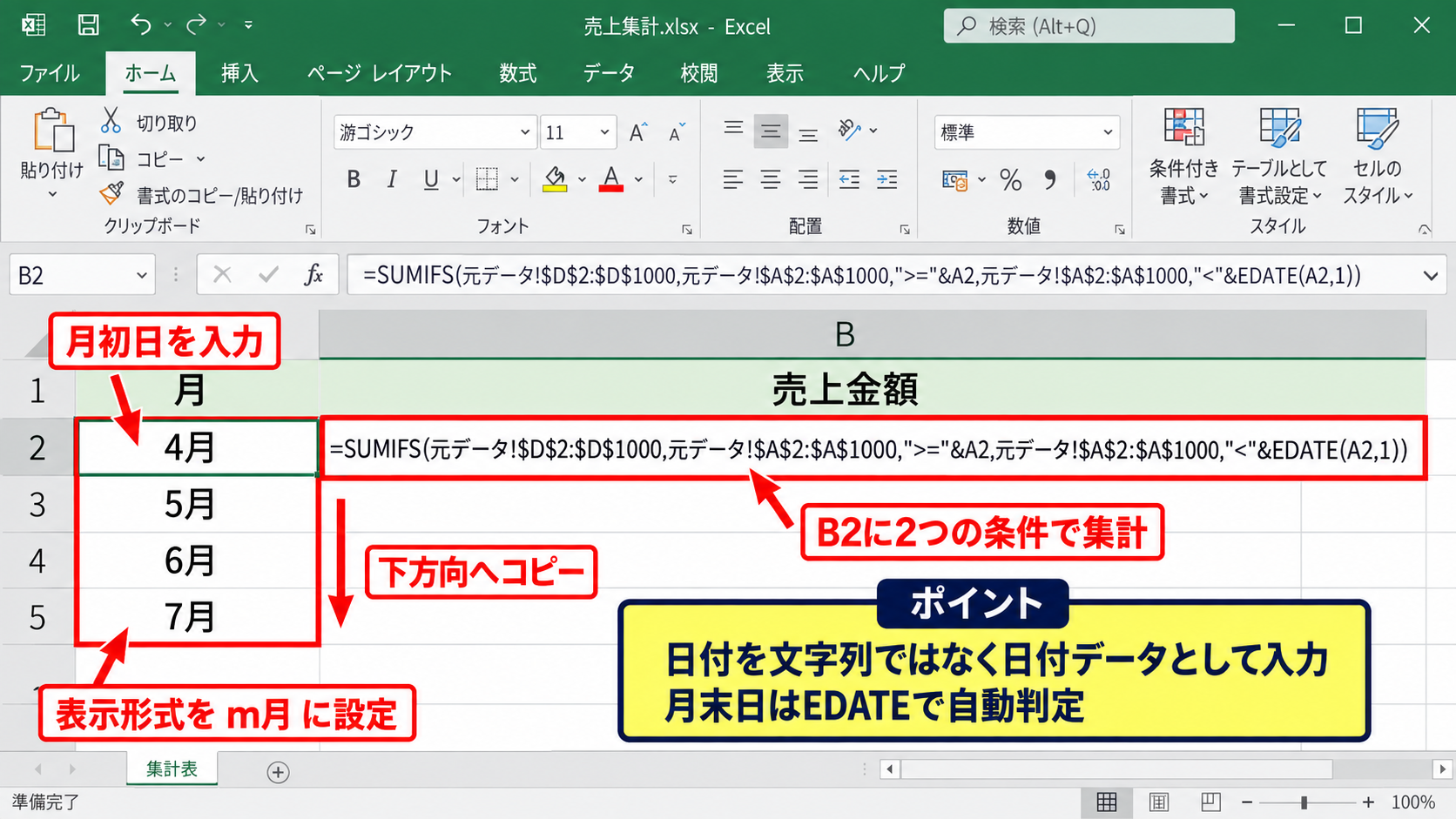This screenshot has width=1456, height=819.
Task: Expand the formula bar chevron
Action: pyautogui.click(x=1431, y=276)
